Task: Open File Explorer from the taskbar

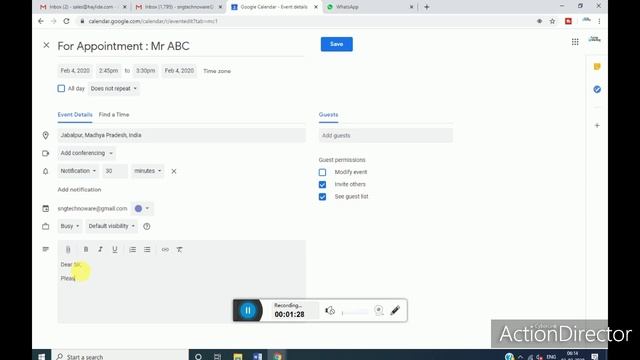Action: pyautogui.click(x=238, y=357)
